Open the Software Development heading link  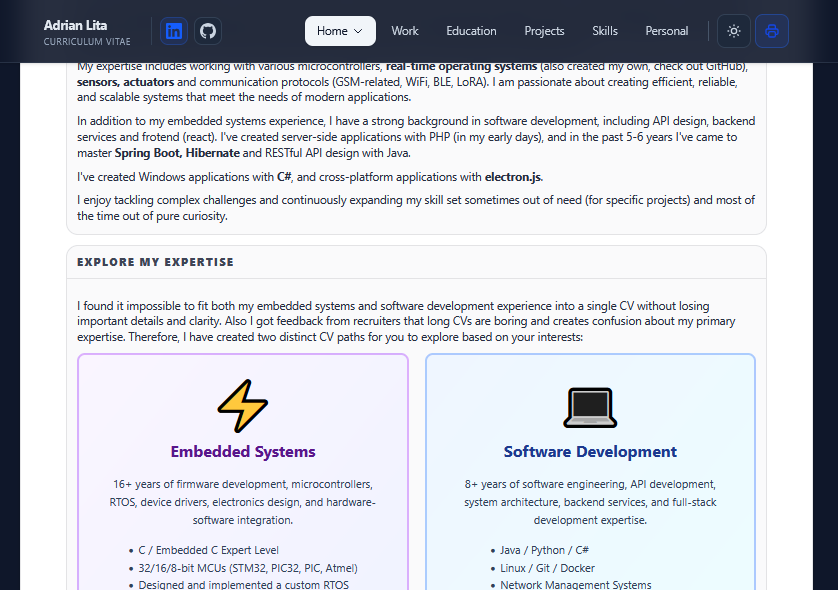(x=590, y=452)
